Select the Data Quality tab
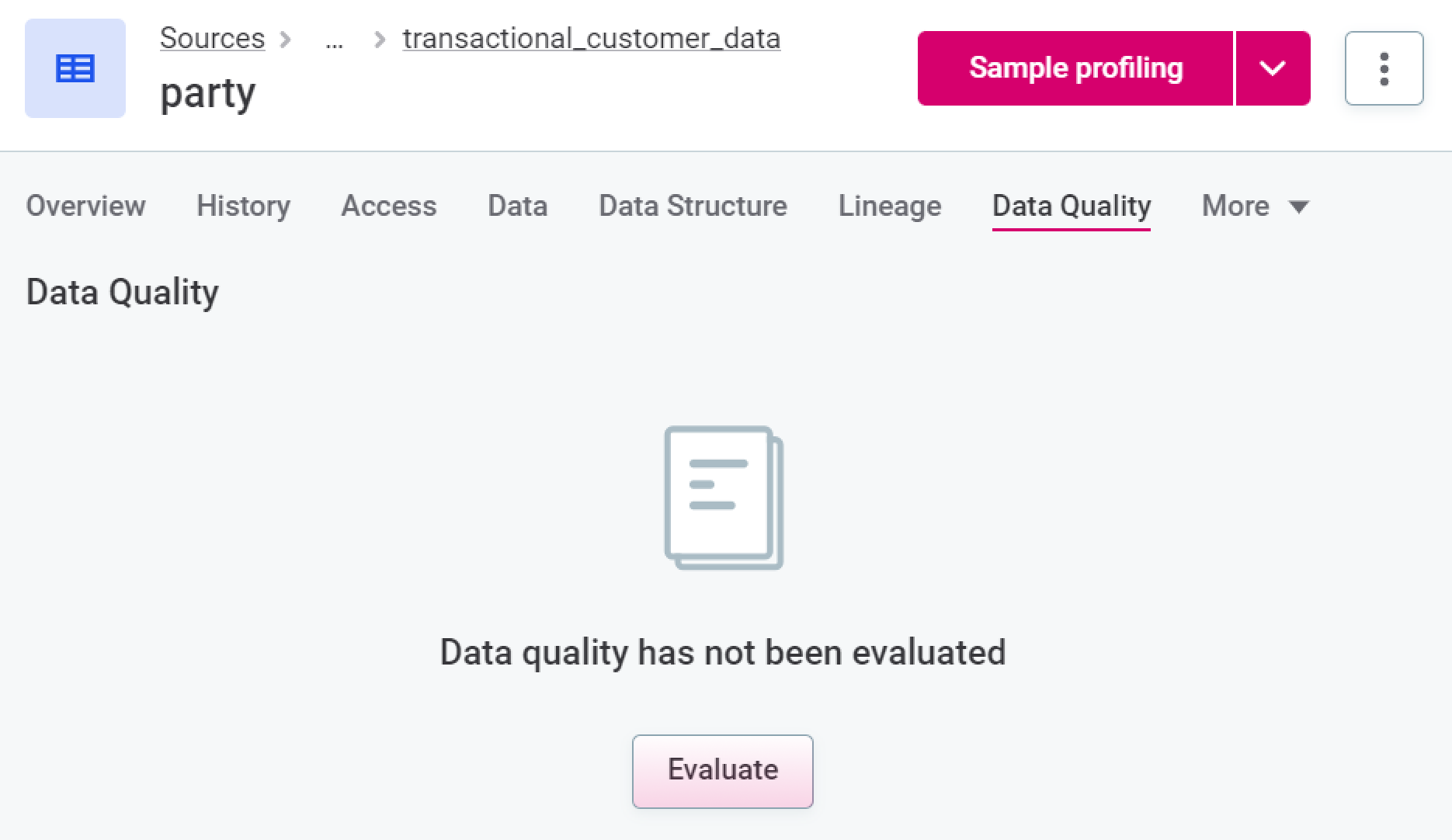1452x840 pixels. click(x=1071, y=206)
